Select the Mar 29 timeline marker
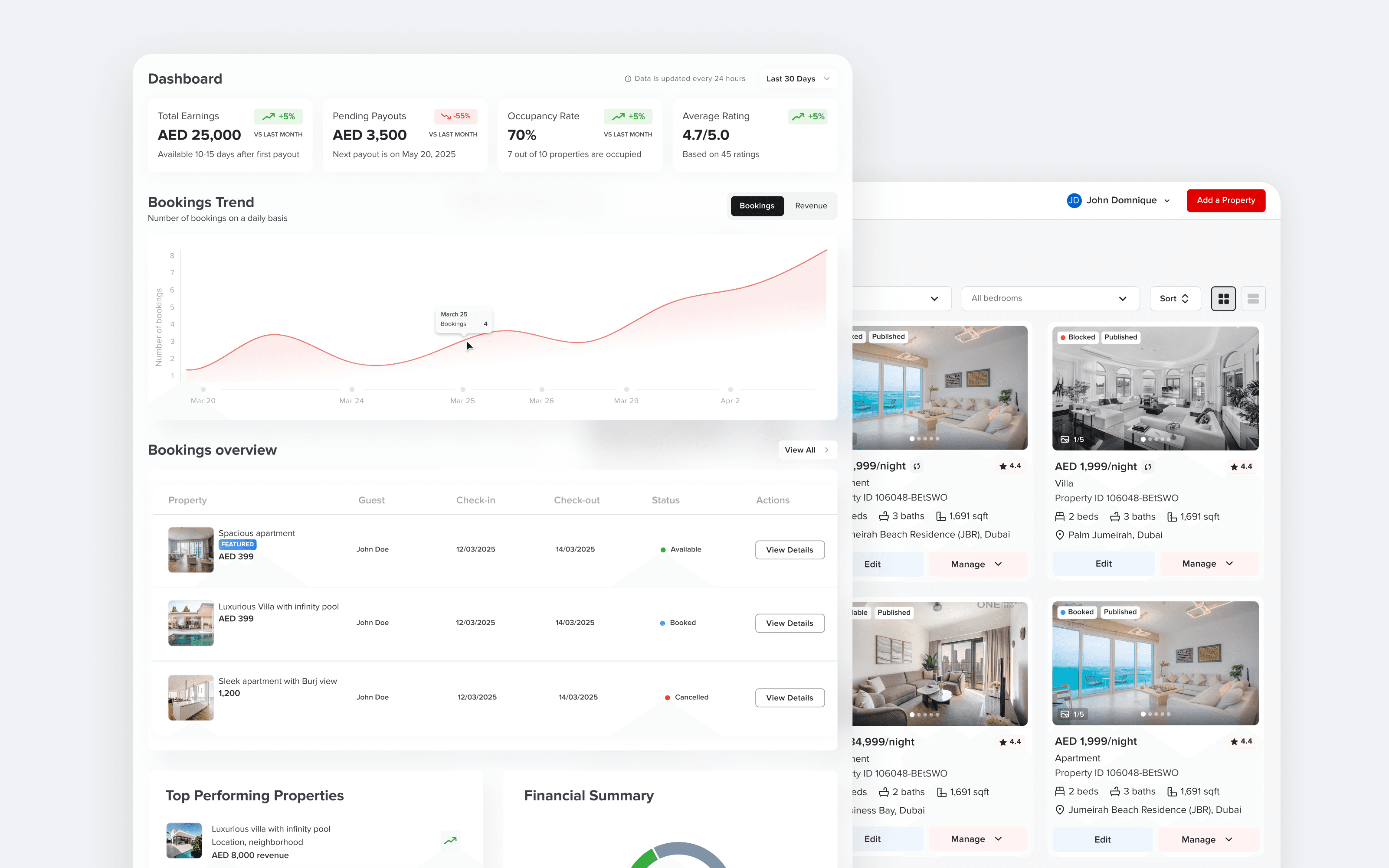Viewport: 1389px width, 868px height. pos(626,389)
